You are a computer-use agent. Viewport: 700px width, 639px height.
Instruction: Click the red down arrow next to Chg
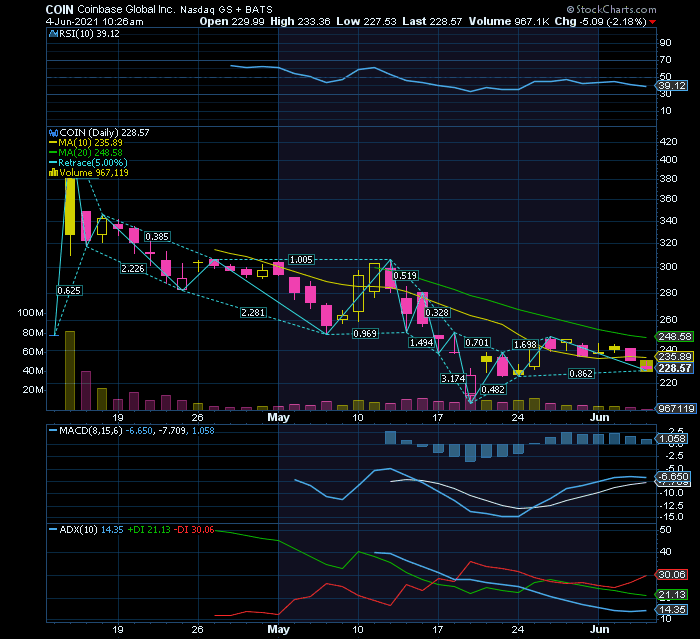tap(653, 22)
